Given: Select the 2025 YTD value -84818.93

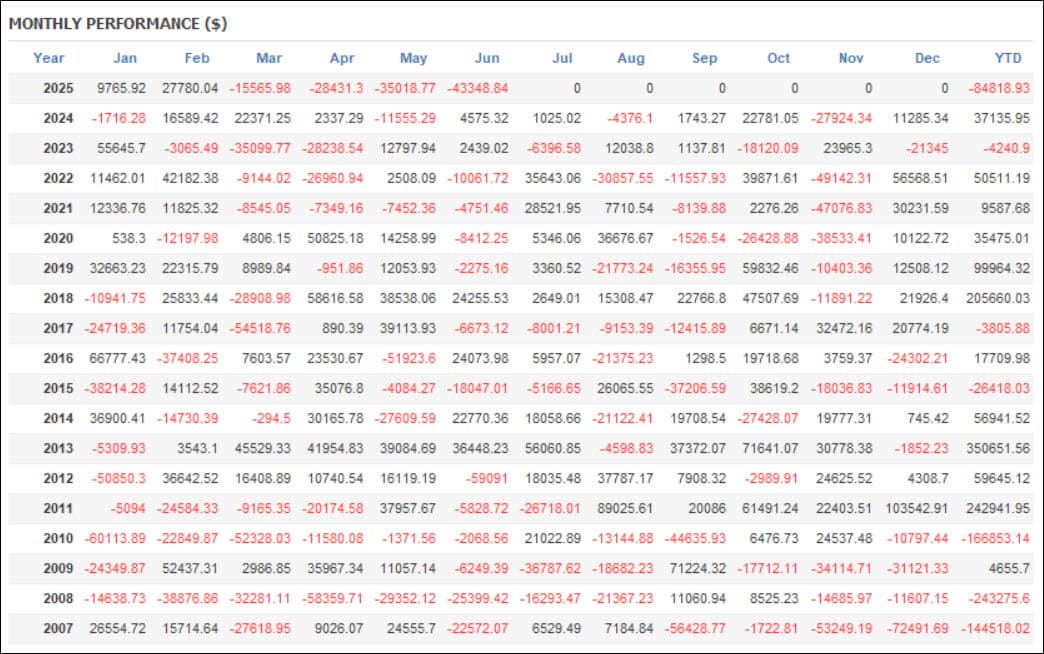Looking at the screenshot, I should click(999, 88).
